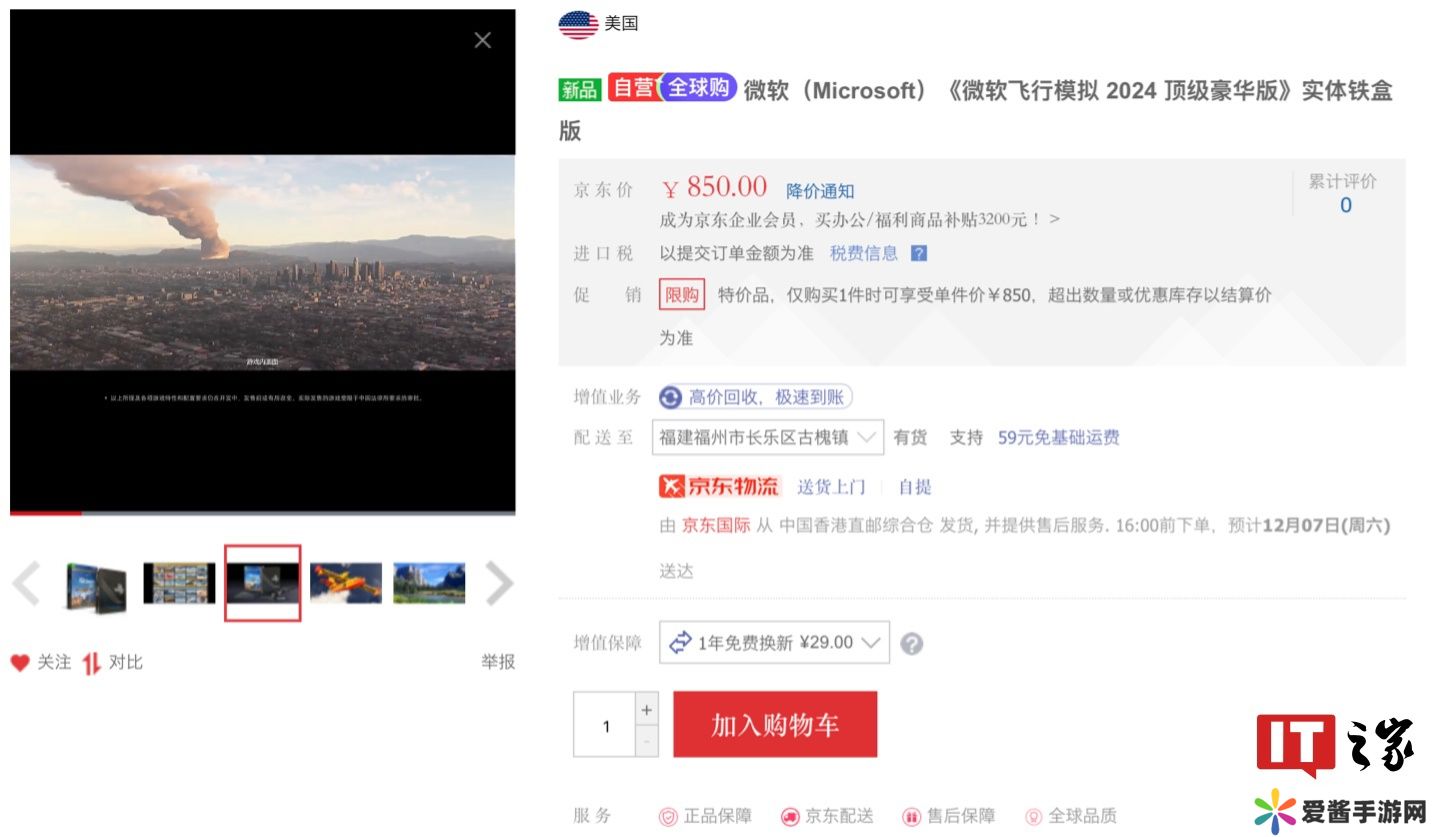Close the video preview with X icon

click(482, 40)
